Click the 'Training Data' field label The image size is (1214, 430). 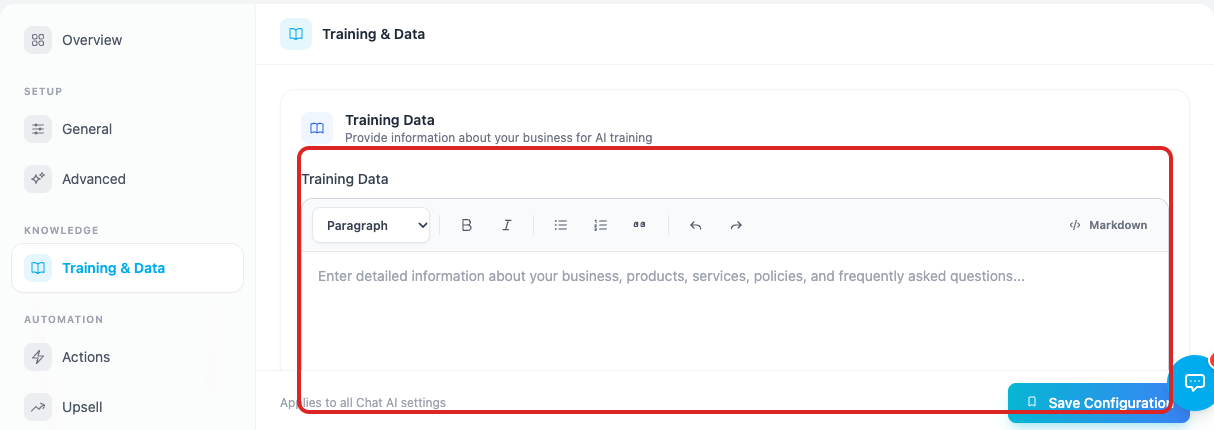(345, 179)
